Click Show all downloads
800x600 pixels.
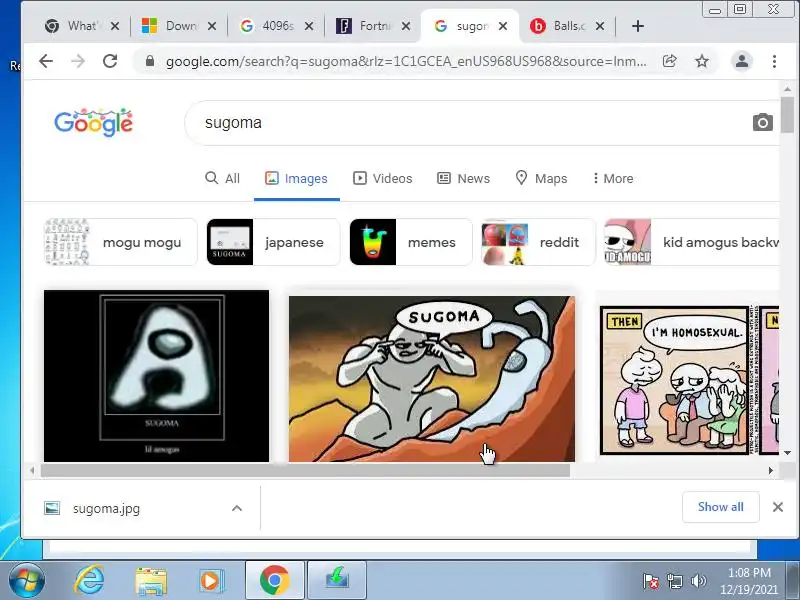click(x=720, y=507)
